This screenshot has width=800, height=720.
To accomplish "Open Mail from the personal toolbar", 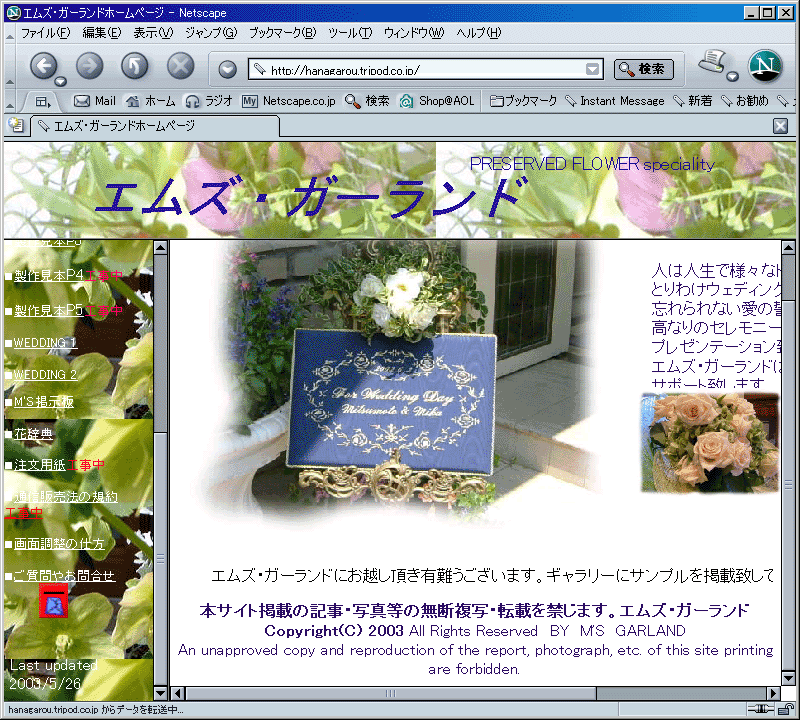I will tap(95, 101).
